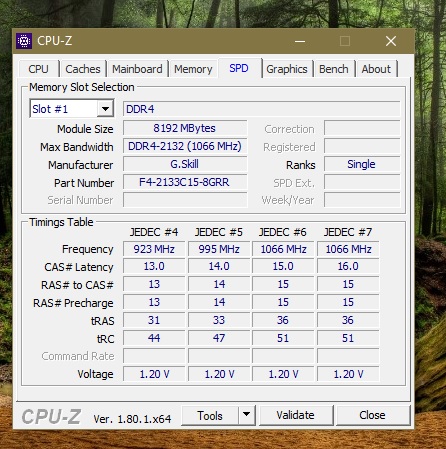The width and height of the screenshot is (446, 449).
Task: Go to the Mainboard tab
Action: pos(137,69)
